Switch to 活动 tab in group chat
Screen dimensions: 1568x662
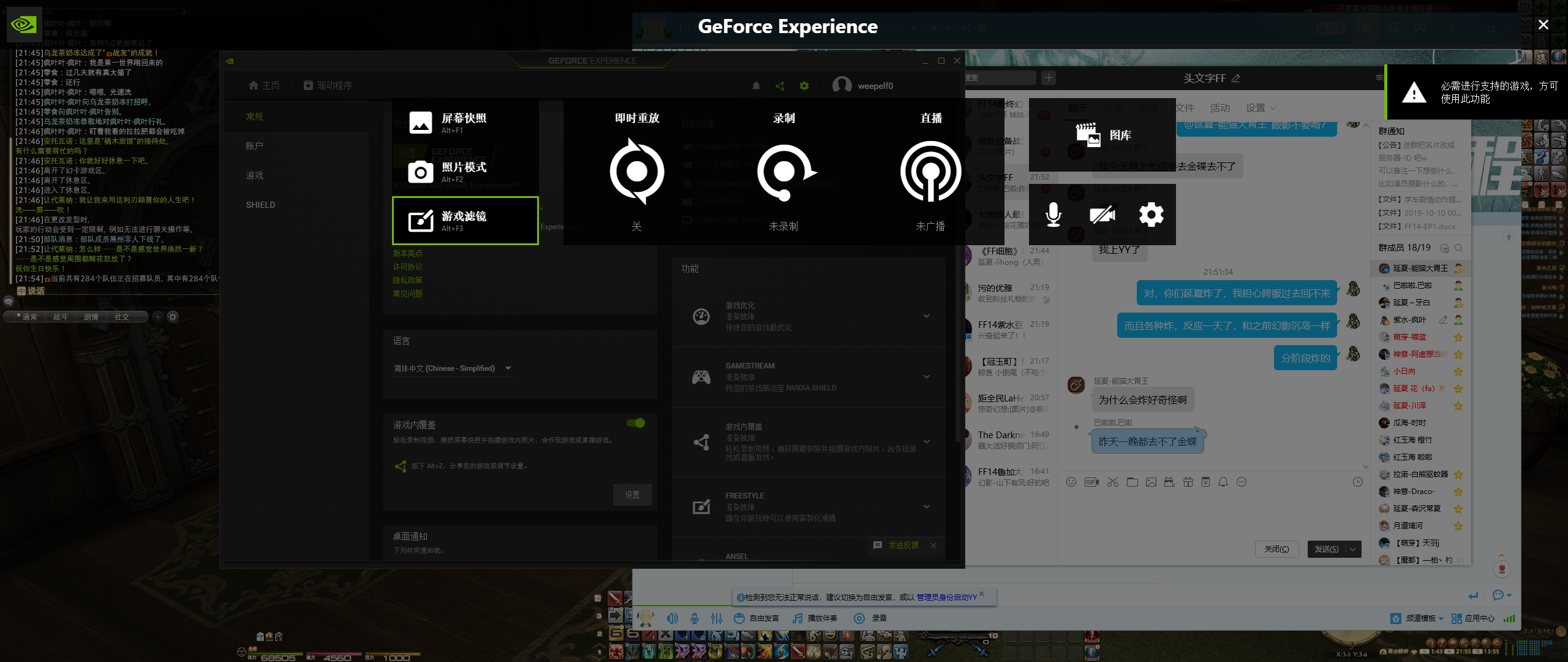pyautogui.click(x=1220, y=108)
